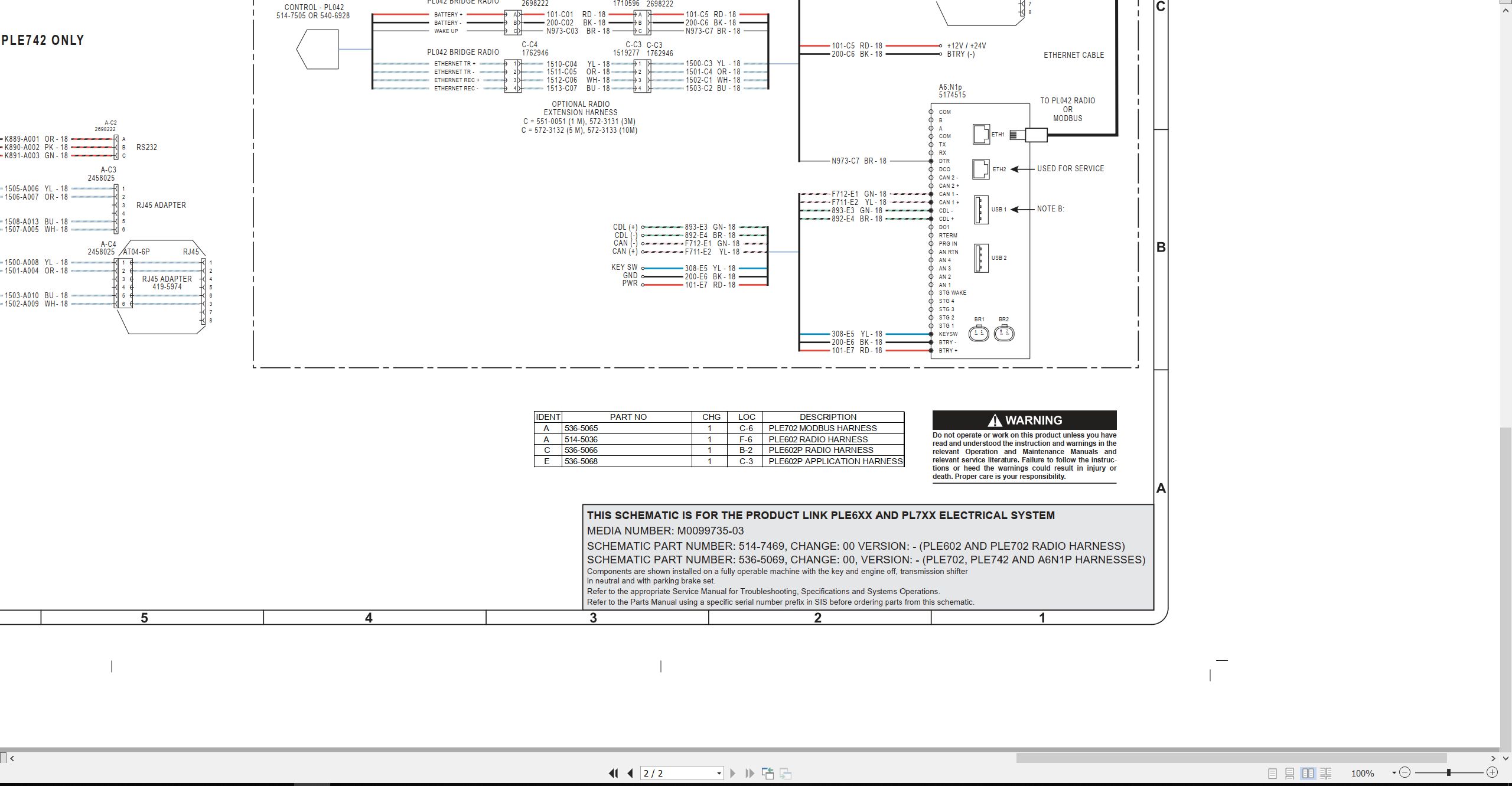The height and width of the screenshot is (786, 1512).
Task: Click the PLE742 ONLY heading
Action: [x=43, y=40]
